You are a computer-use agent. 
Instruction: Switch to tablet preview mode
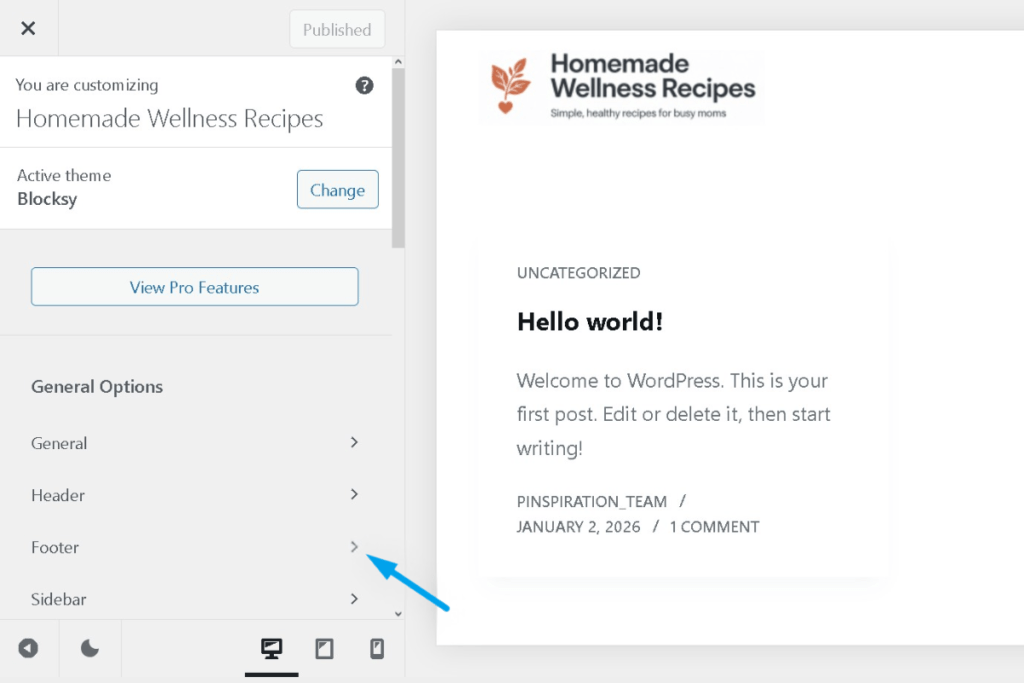[324, 648]
